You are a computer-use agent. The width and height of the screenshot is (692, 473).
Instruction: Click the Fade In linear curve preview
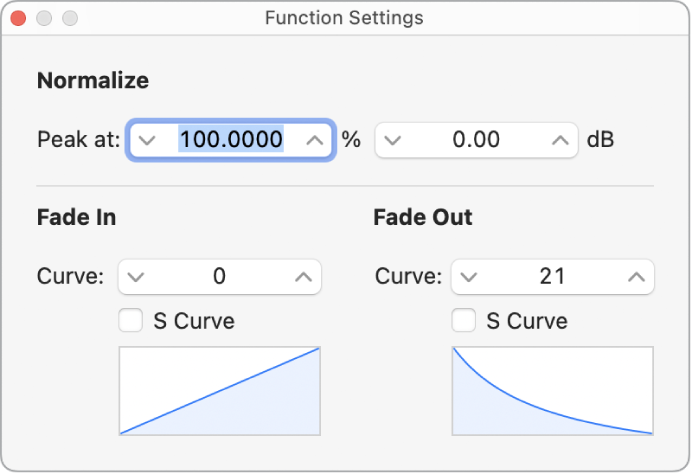220,391
